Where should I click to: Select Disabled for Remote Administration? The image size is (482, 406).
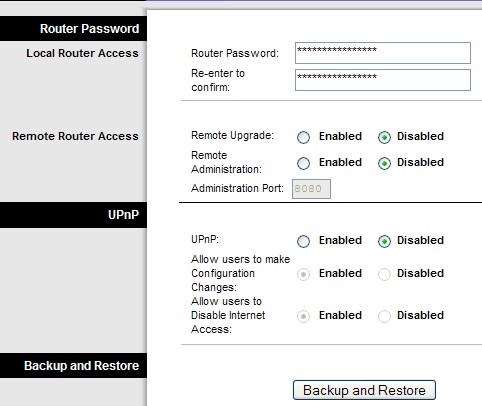[384, 163]
